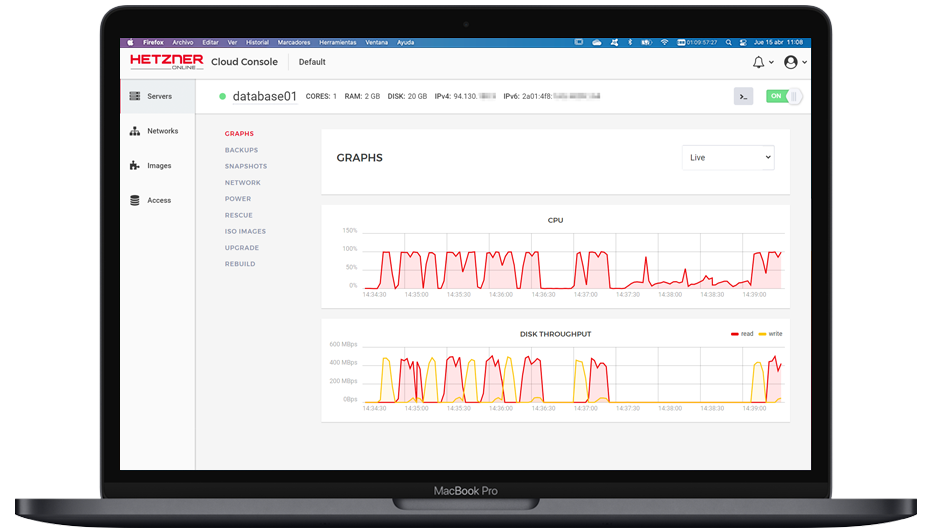
Task: Open the Ayuda menu
Action: point(406,42)
